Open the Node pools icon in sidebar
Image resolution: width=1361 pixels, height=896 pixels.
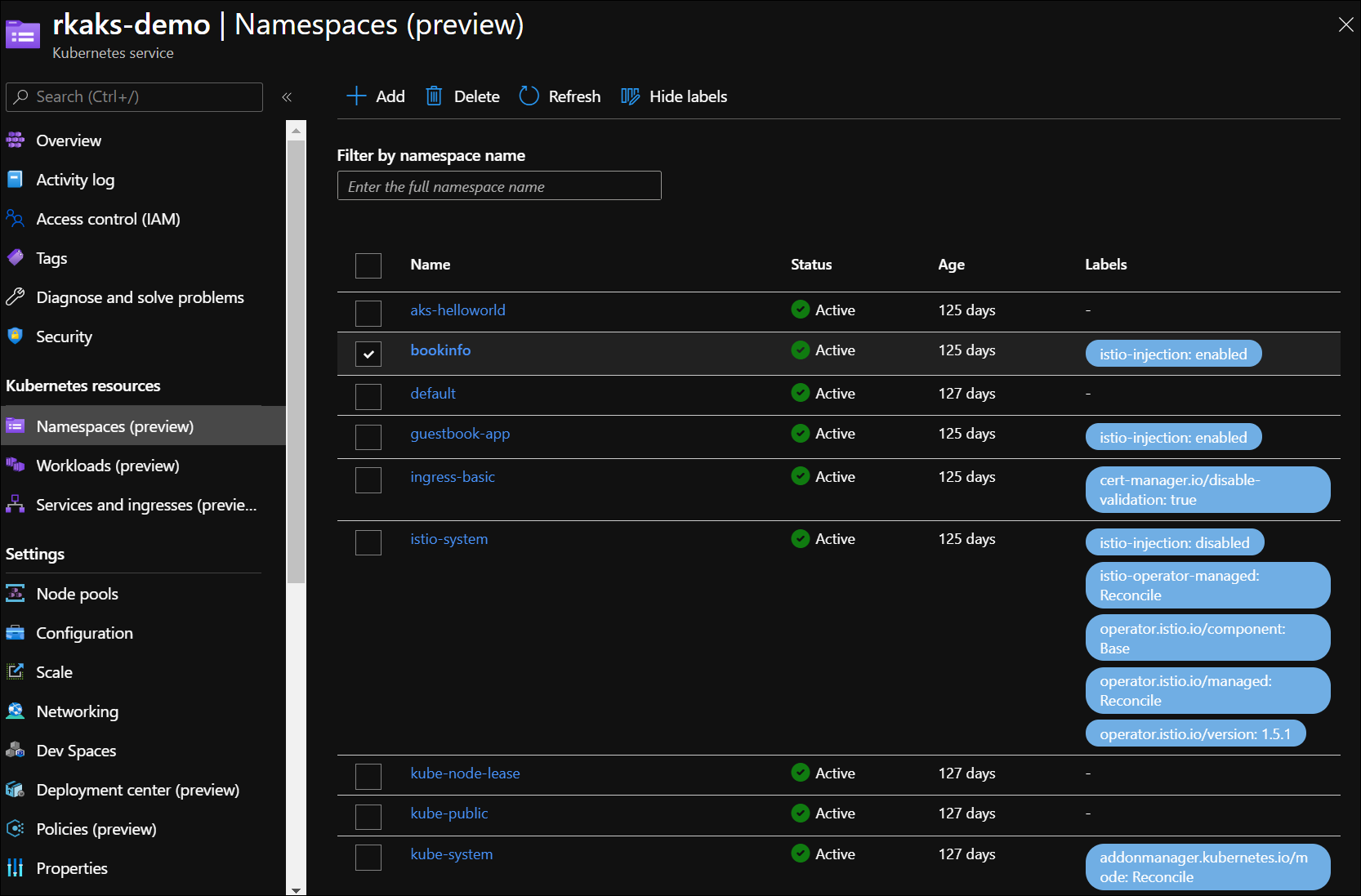click(x=16, y=594)
